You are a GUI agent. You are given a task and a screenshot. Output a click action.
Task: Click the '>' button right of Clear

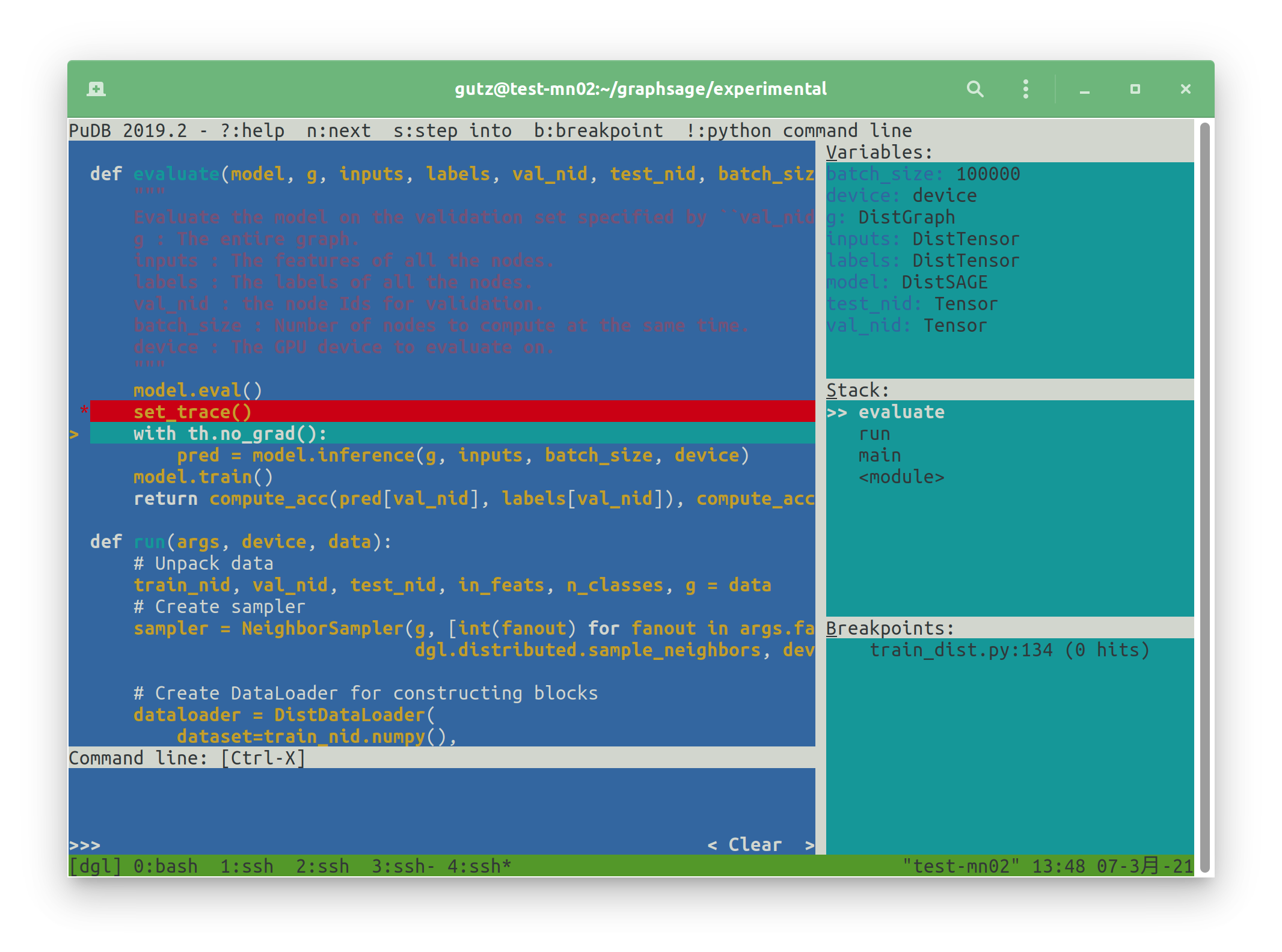tap(809, 844)
